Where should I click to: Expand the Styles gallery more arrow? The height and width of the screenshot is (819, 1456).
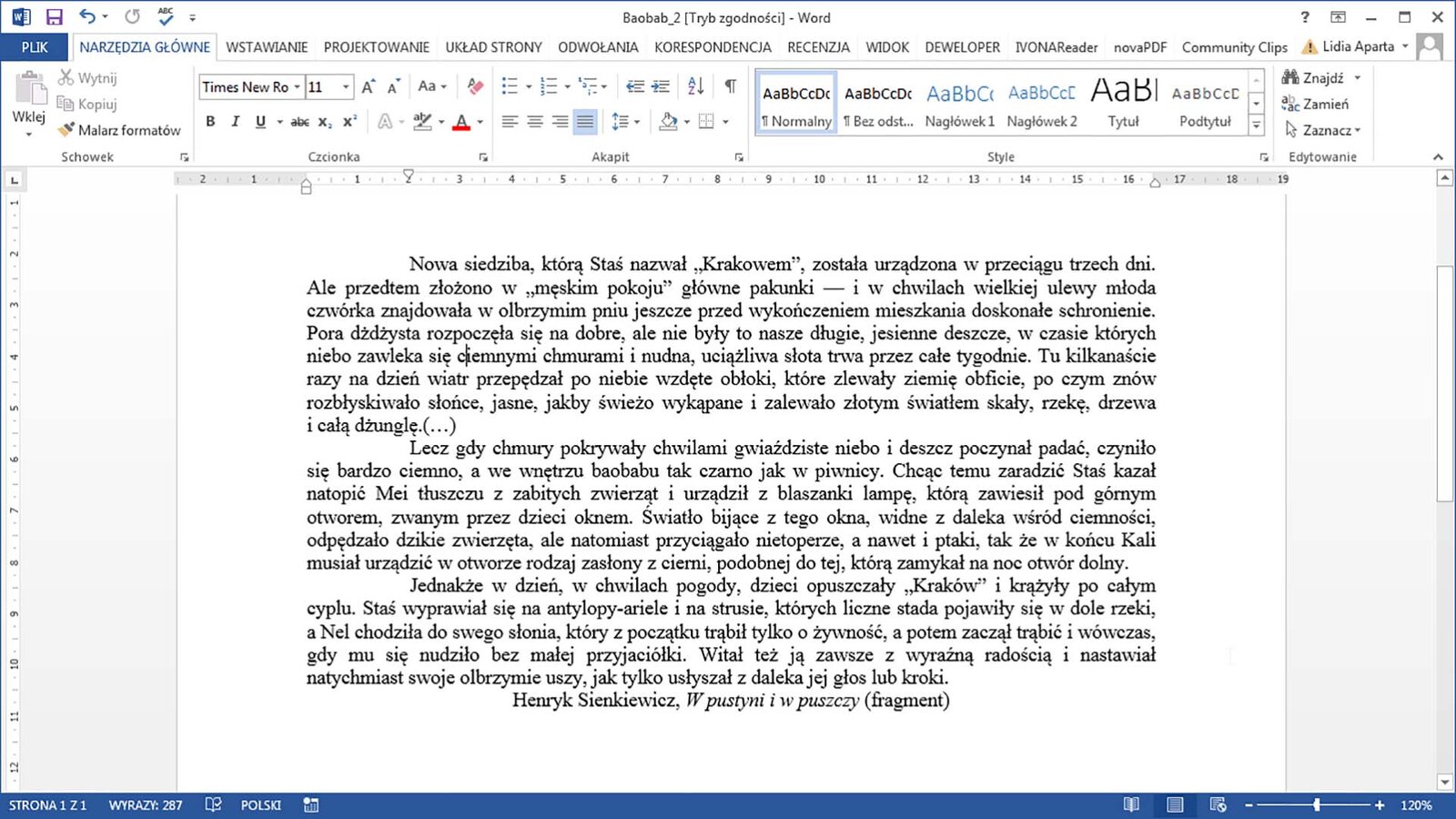pos(1256,126)
